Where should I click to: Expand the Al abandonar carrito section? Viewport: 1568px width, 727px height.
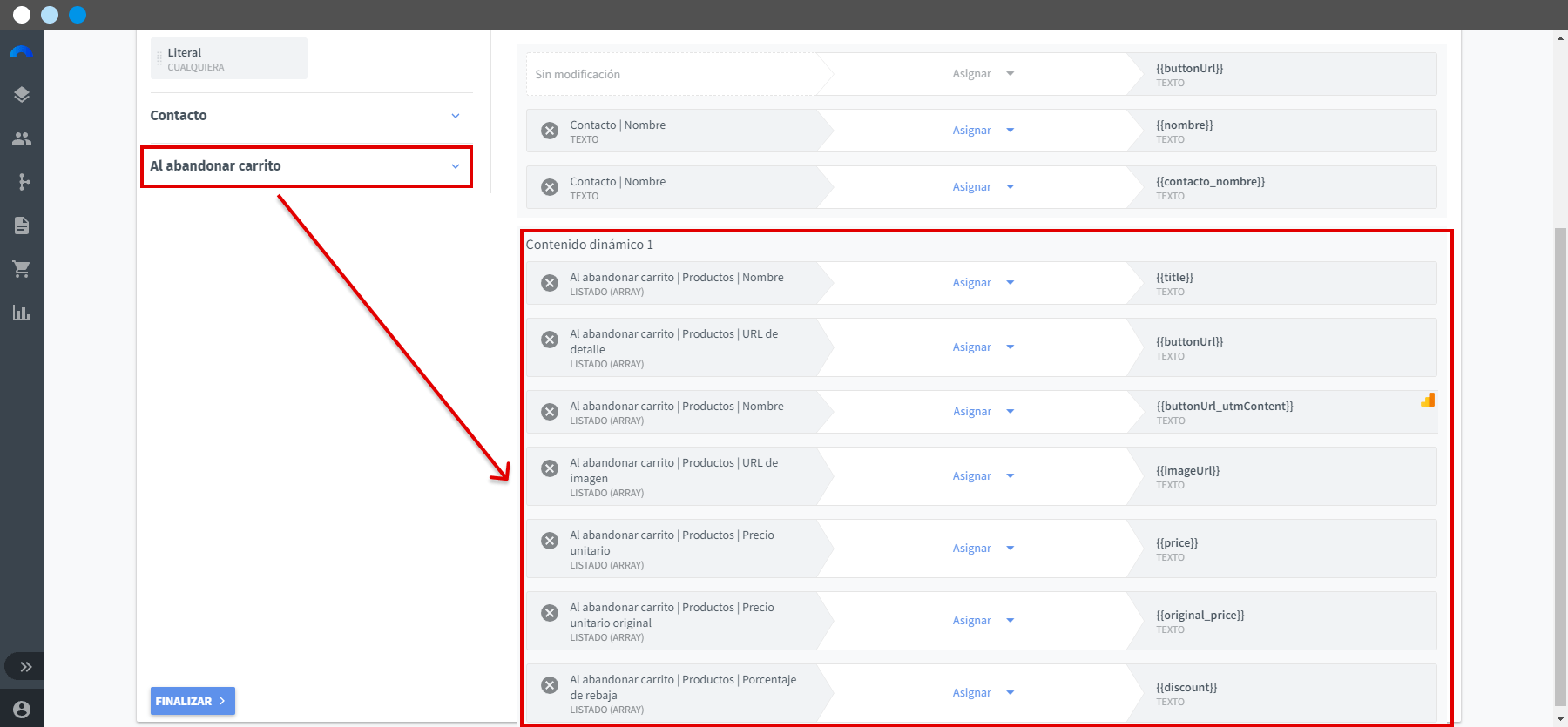306,166
